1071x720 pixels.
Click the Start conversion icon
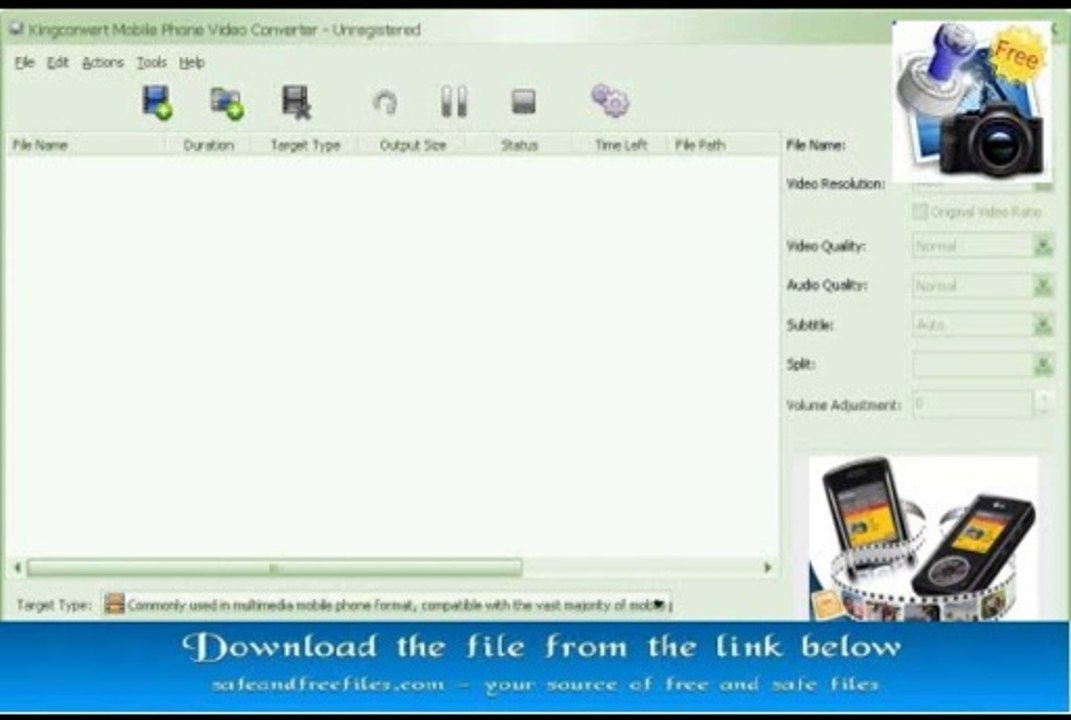tap(385, 102)
